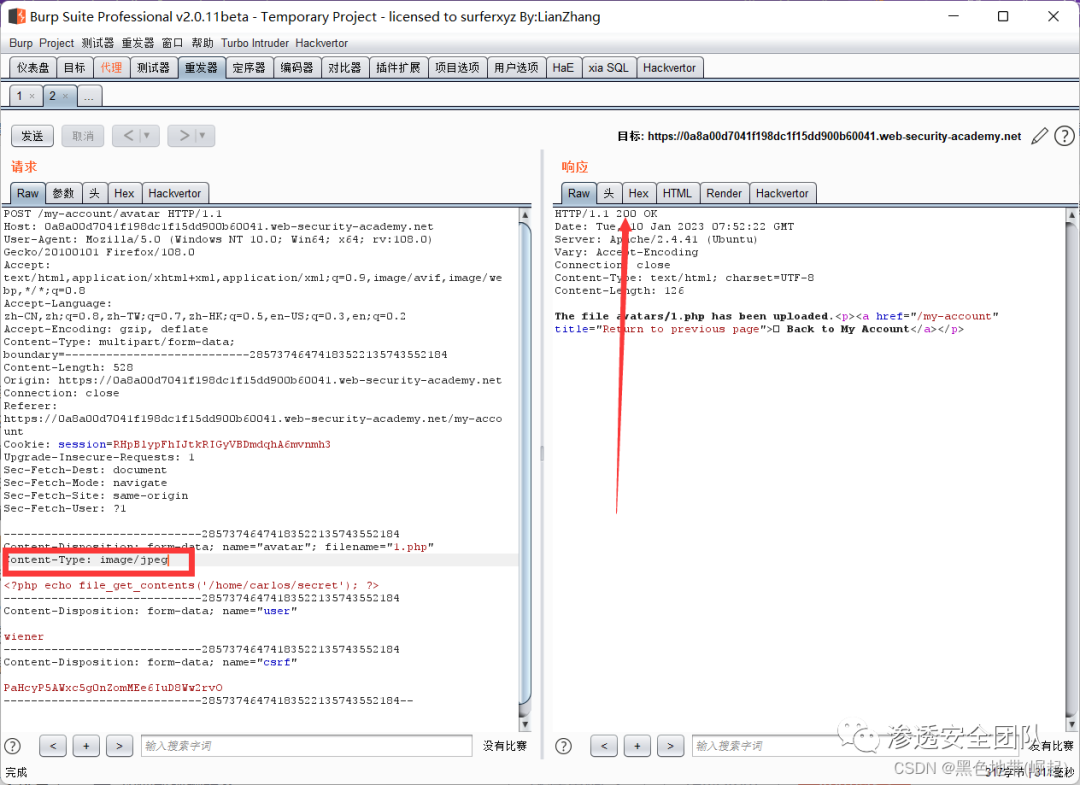The image size is (1080, 785).
Task: Click request pane scroll down arrow
Action: [x=525, y=724]
